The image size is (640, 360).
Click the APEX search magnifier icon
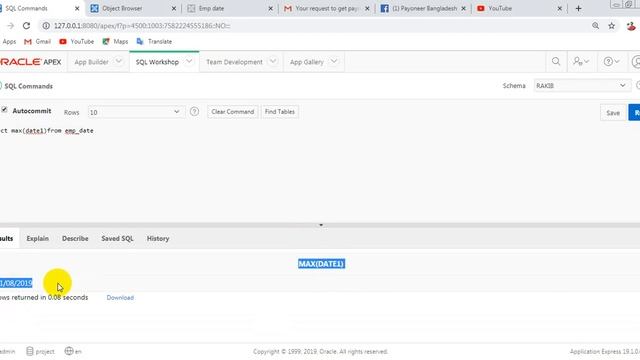pyautogui.click(x=556, y=62)
